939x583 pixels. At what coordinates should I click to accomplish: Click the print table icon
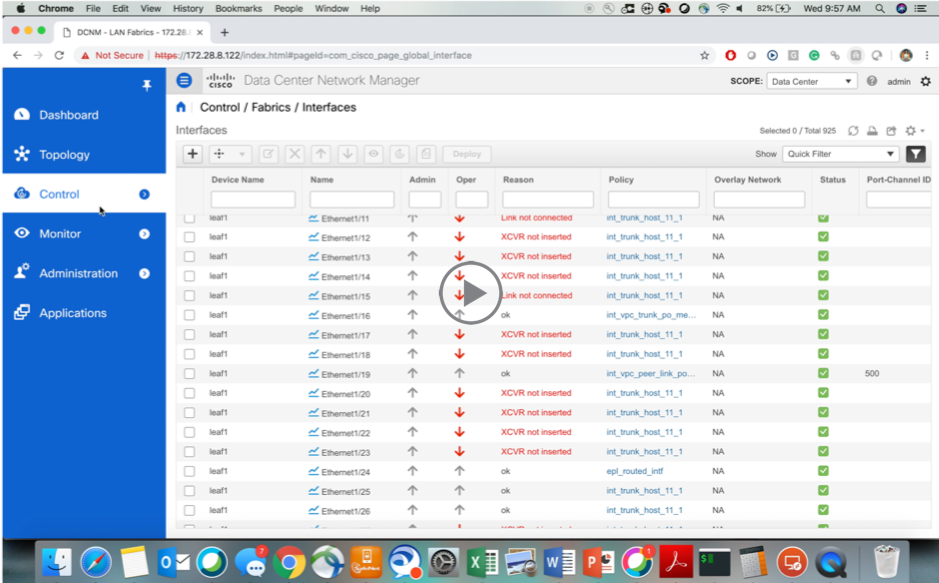[872, 131]
